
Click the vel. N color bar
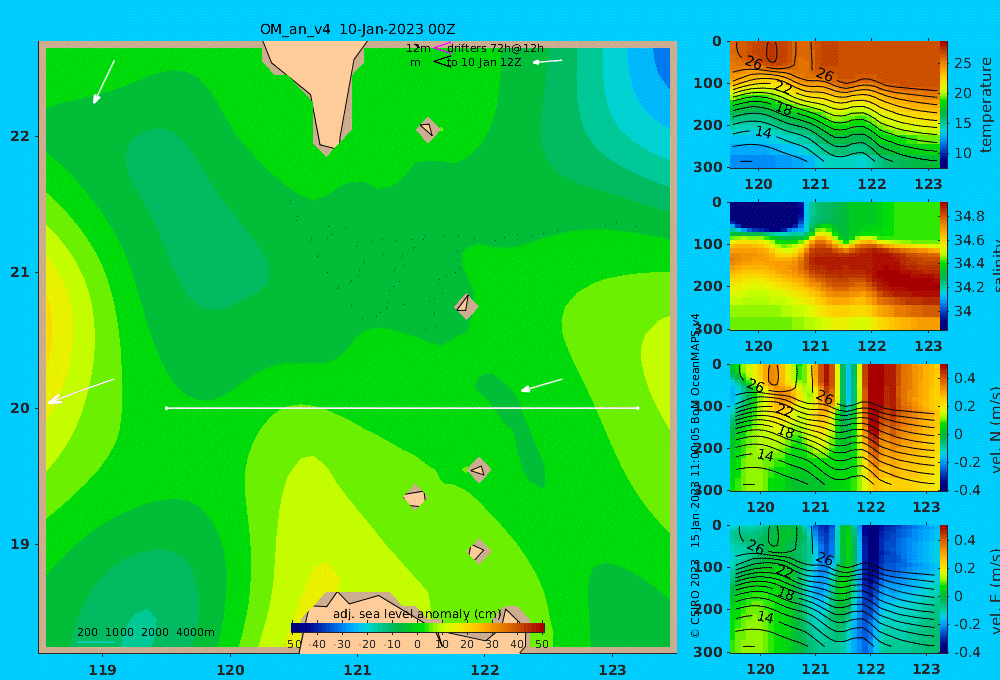click(x=944, y=427)
